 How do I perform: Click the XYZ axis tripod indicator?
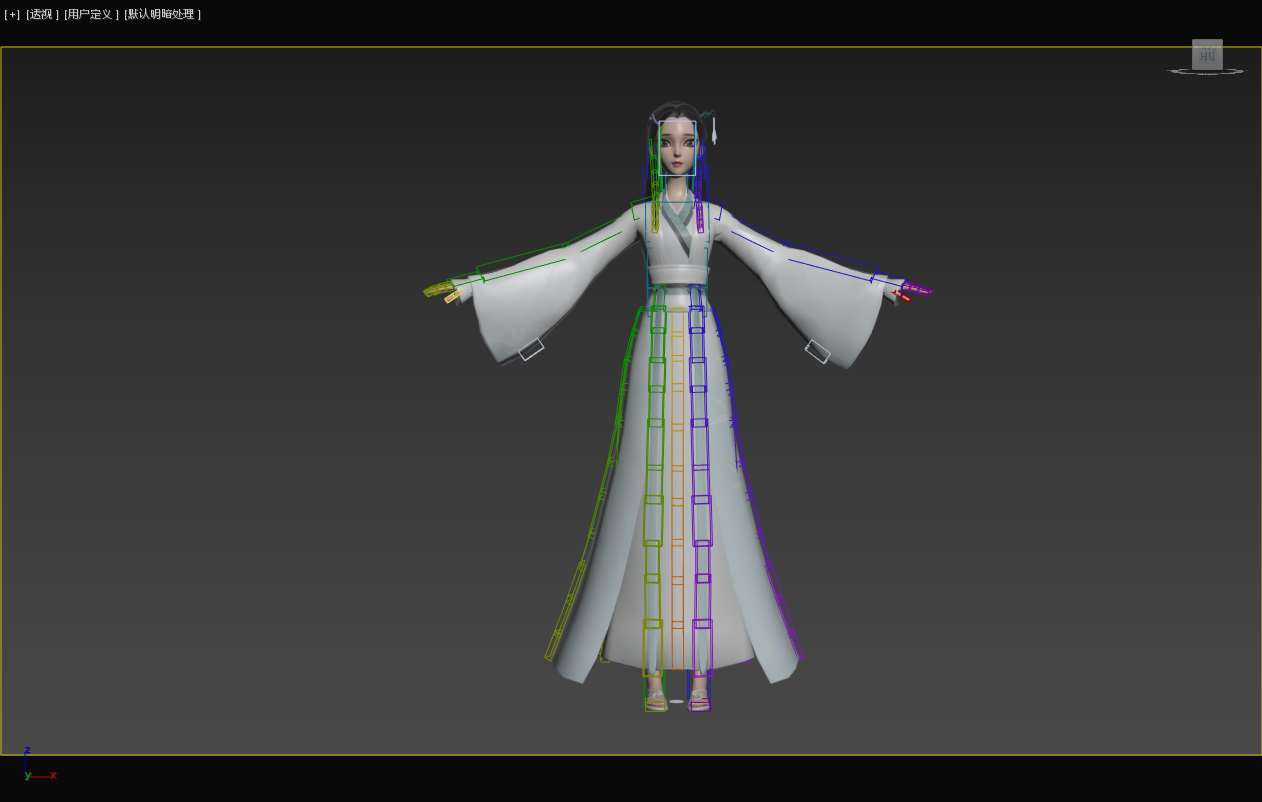[x=30, y=768]
